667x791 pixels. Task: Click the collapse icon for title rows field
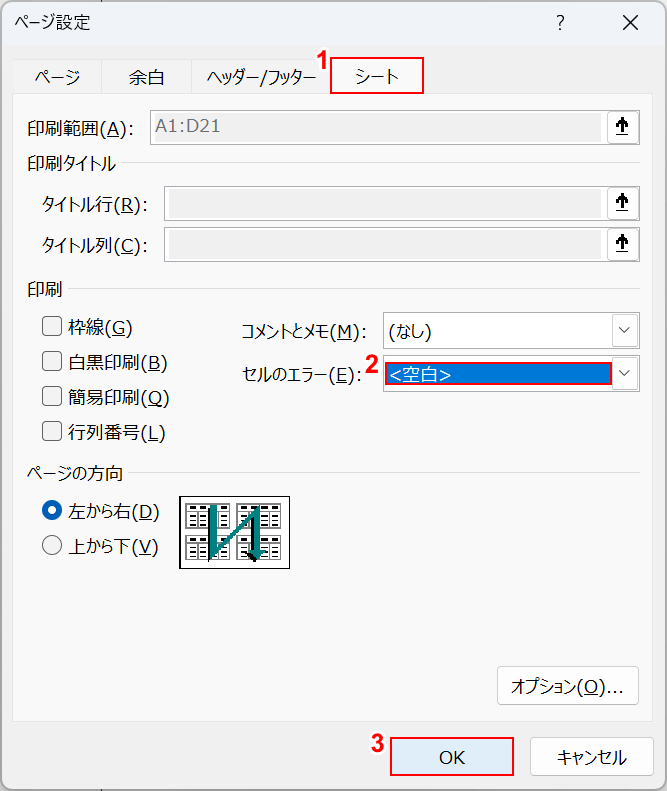[x=622, y=204]
